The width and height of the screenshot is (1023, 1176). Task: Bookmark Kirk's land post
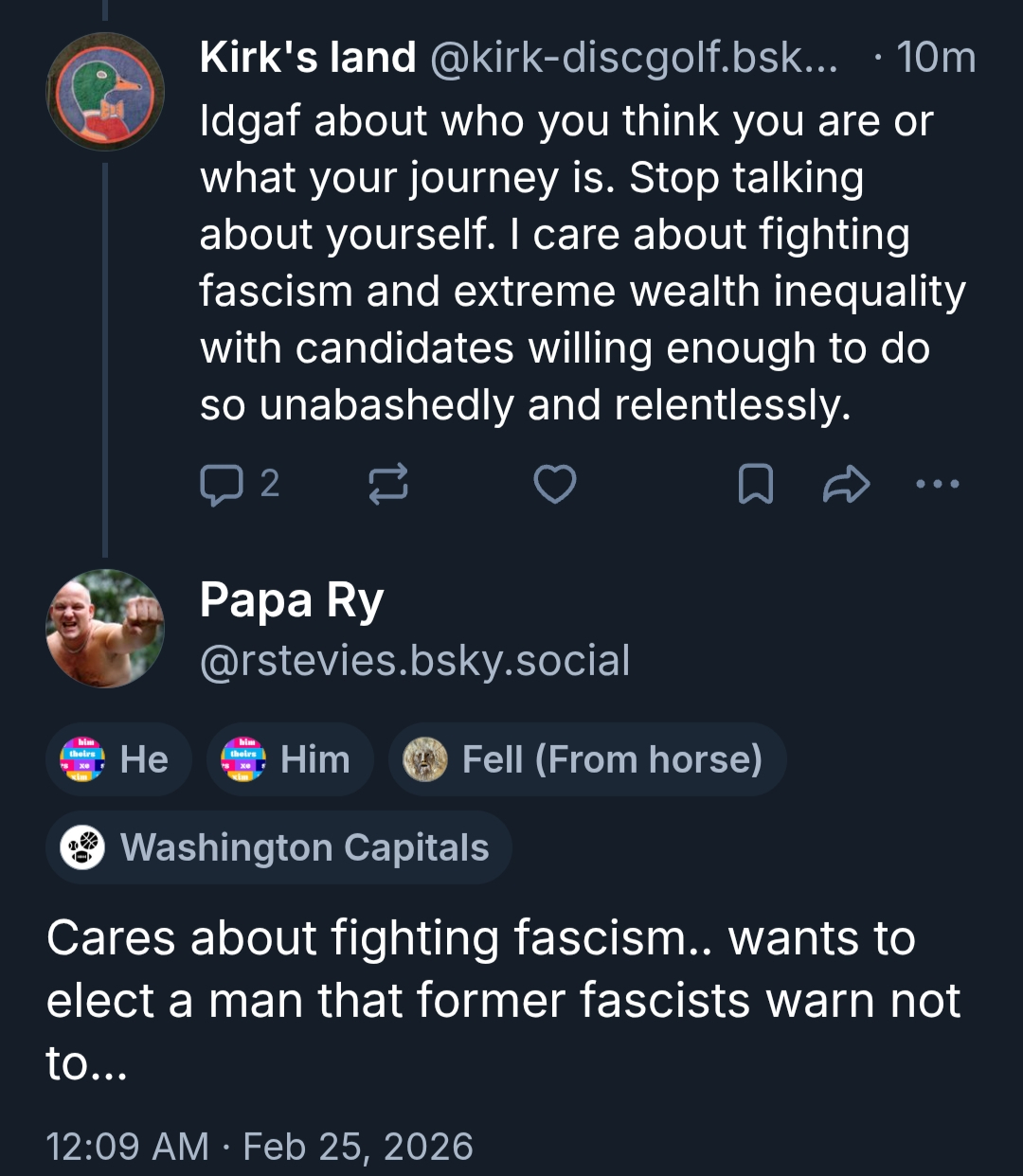point(755,485)
